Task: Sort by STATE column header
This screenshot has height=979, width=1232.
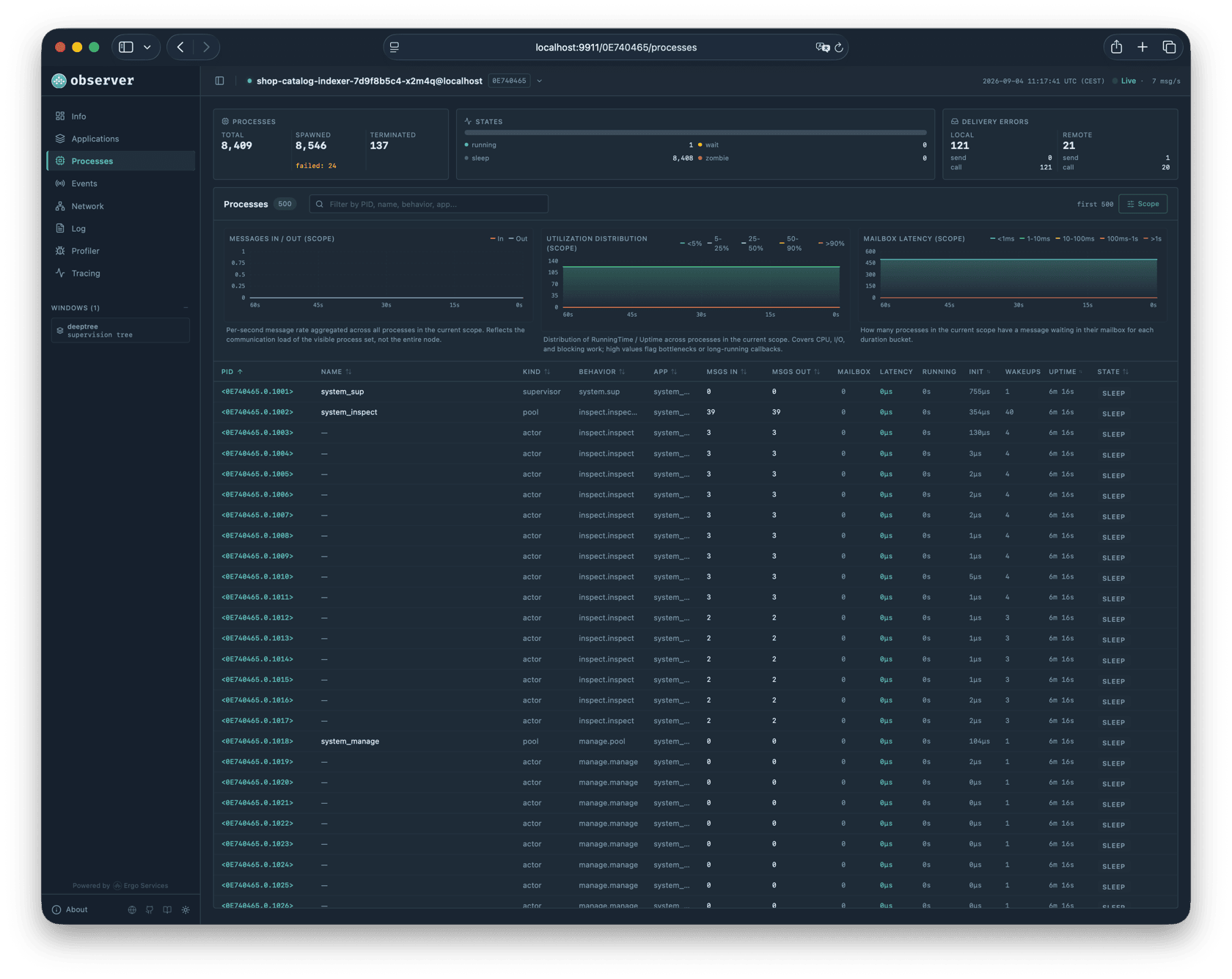Action: click(x=1112, y=372)
